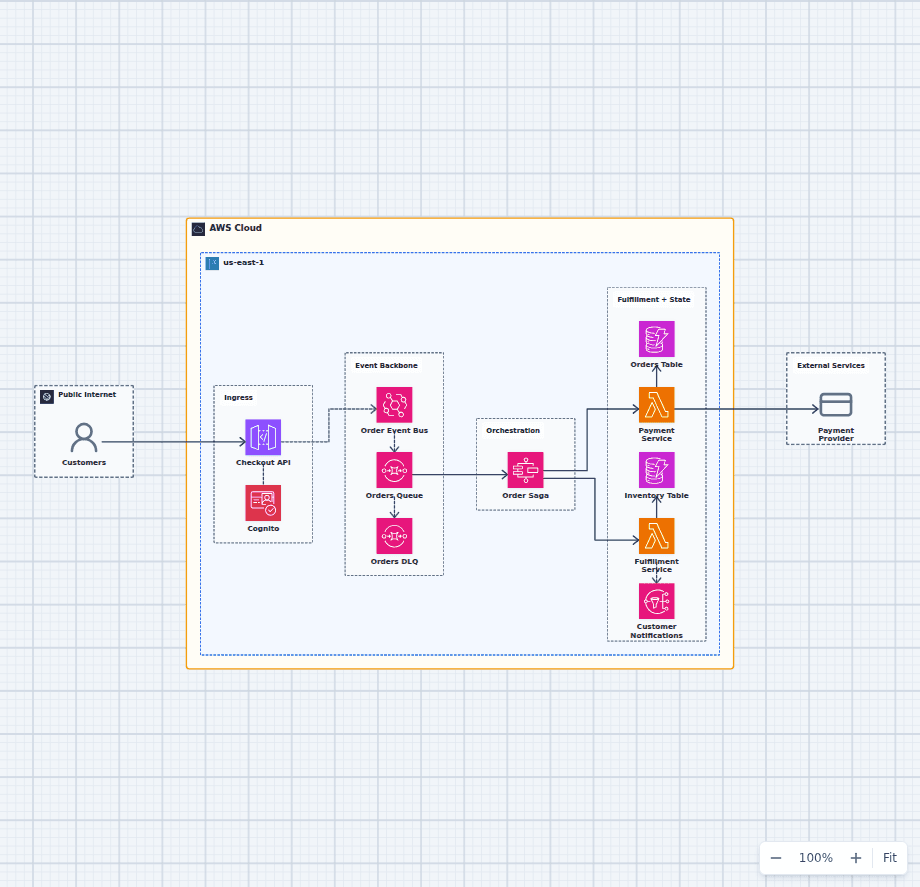Image resolution: width=920 pixels, height=887 pixels.
Task: Click the Ingress group label
Action: pyautogui.click(x=238, y=397)
